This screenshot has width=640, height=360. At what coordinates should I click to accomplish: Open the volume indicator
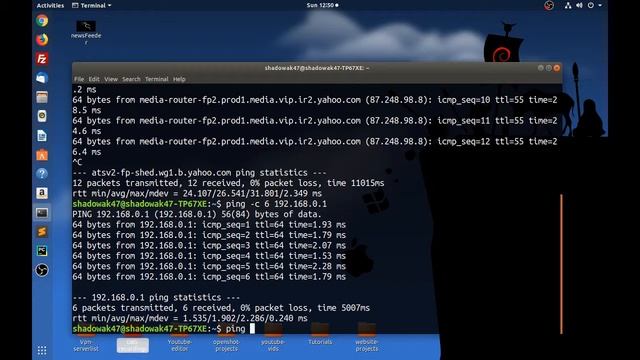click(579, 5)
